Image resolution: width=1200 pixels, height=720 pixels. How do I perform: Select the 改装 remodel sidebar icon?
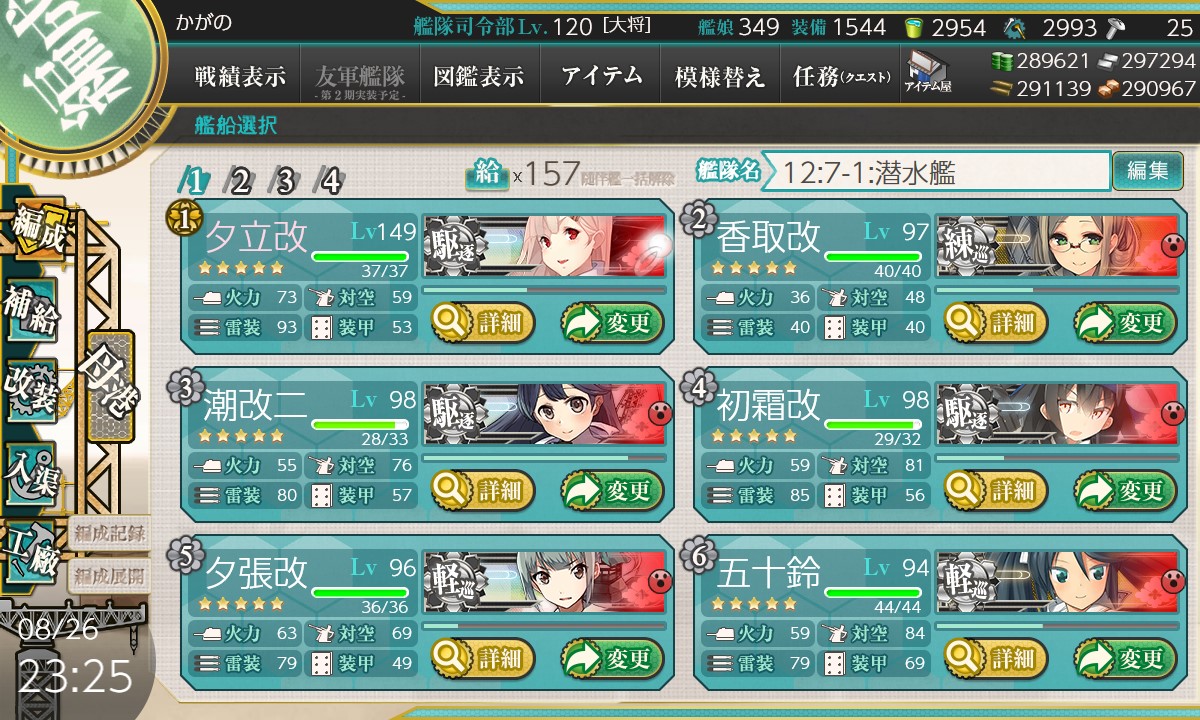tap(32, 390)
